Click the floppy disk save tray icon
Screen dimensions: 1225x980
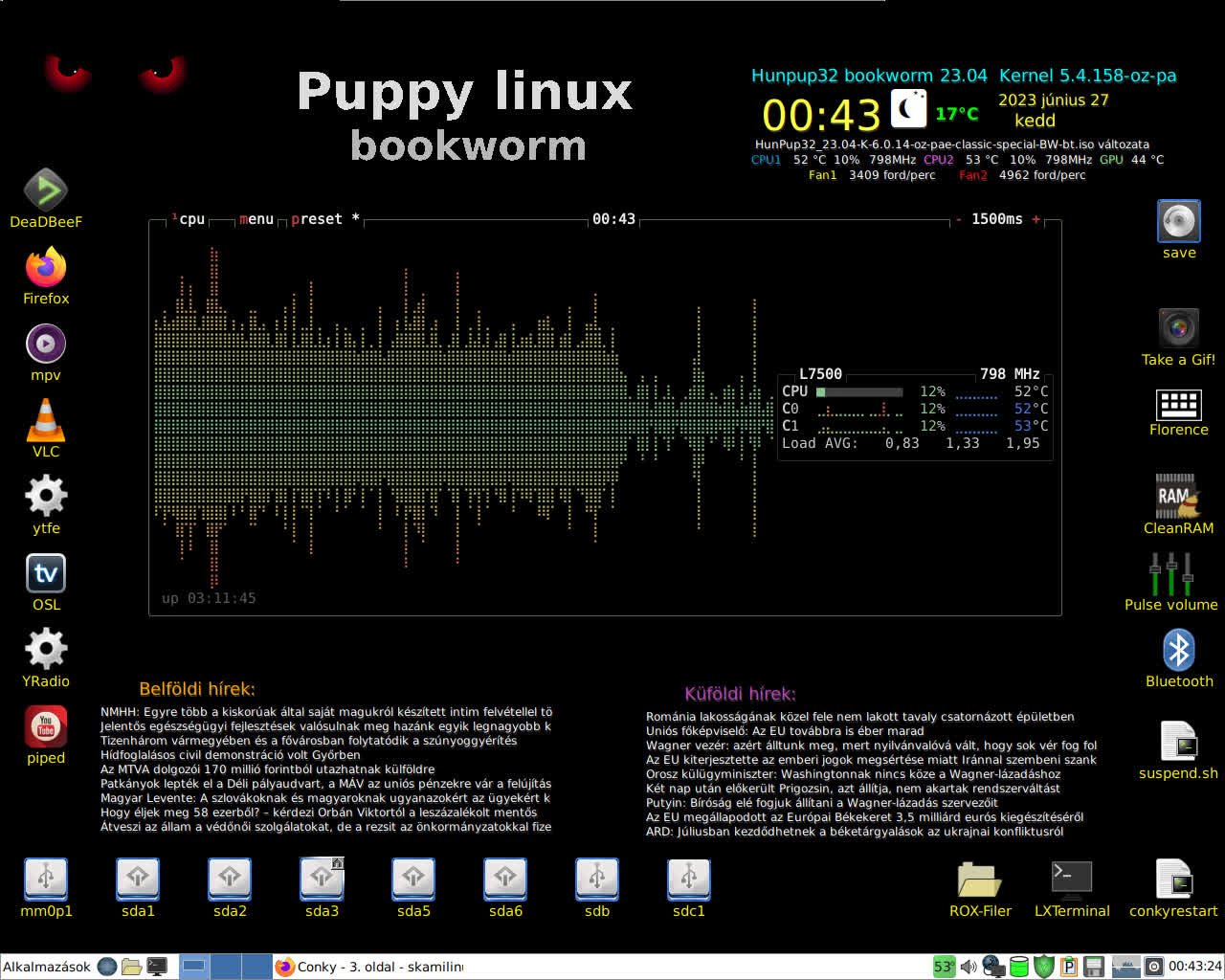point(1094,967)
